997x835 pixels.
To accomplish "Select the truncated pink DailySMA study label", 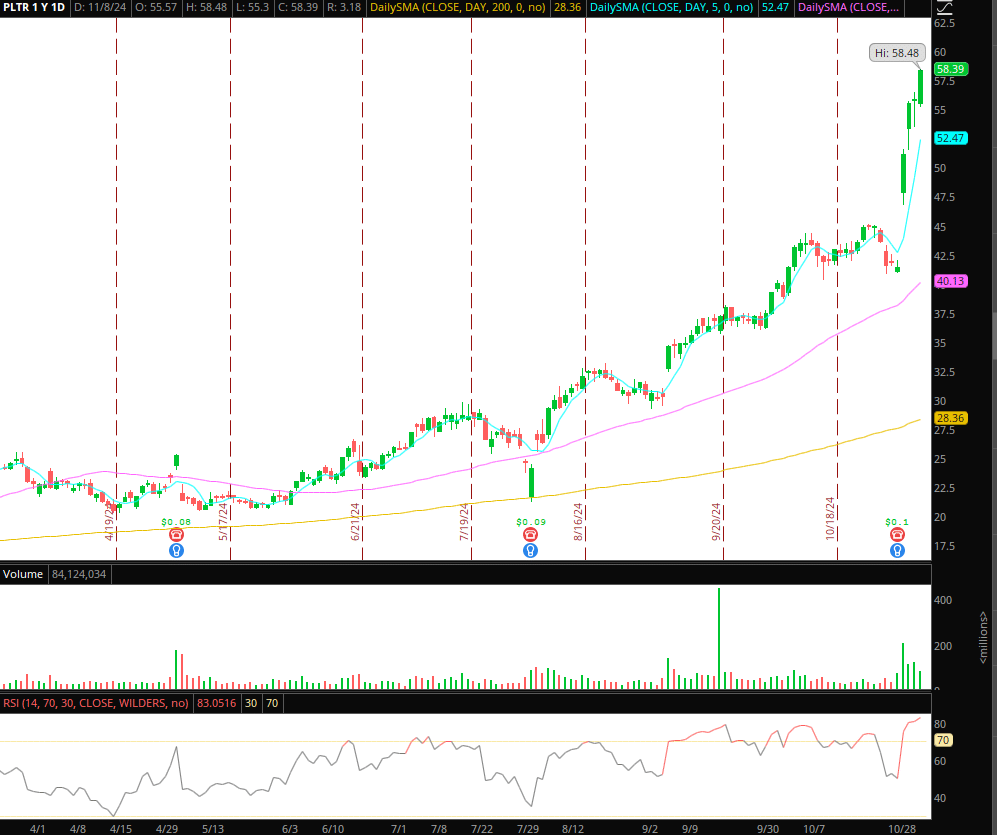I will coord(848,7).
